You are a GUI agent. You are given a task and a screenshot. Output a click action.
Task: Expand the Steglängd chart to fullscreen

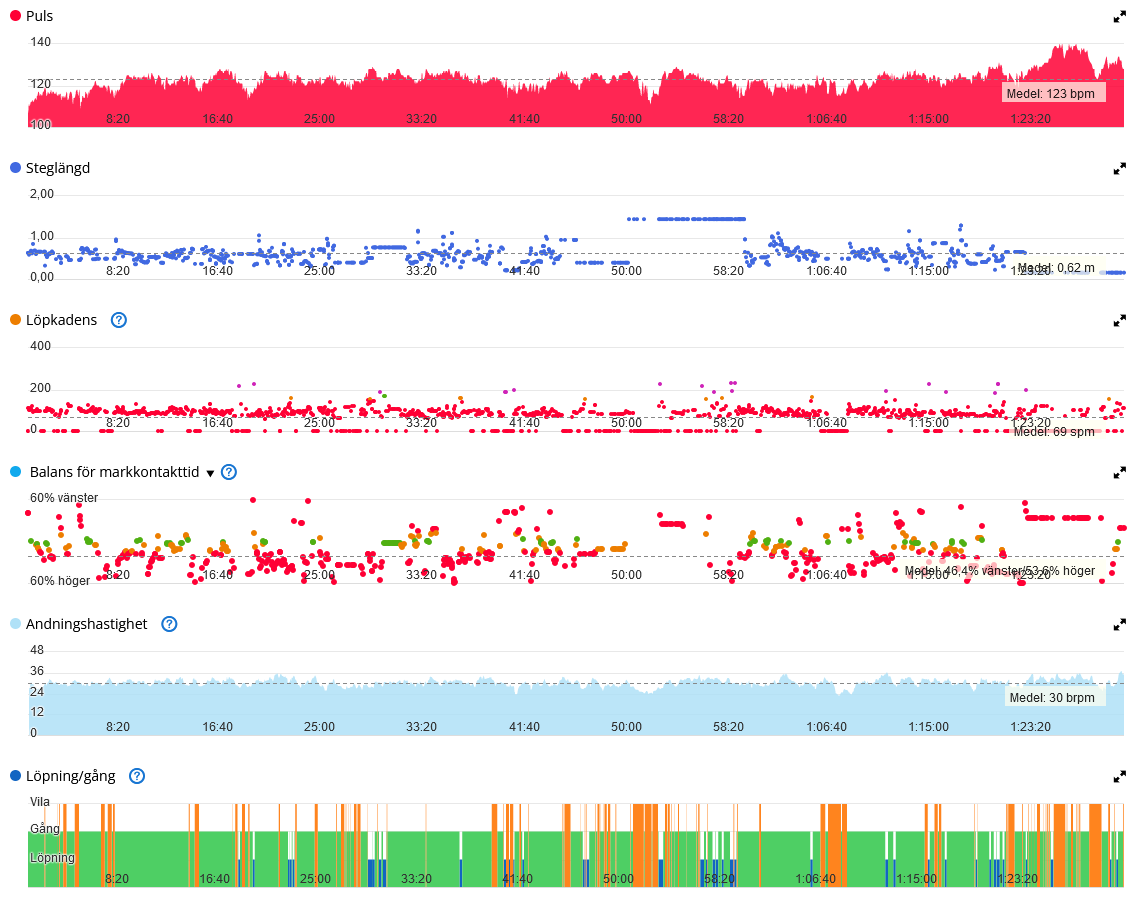(1119, 169)
